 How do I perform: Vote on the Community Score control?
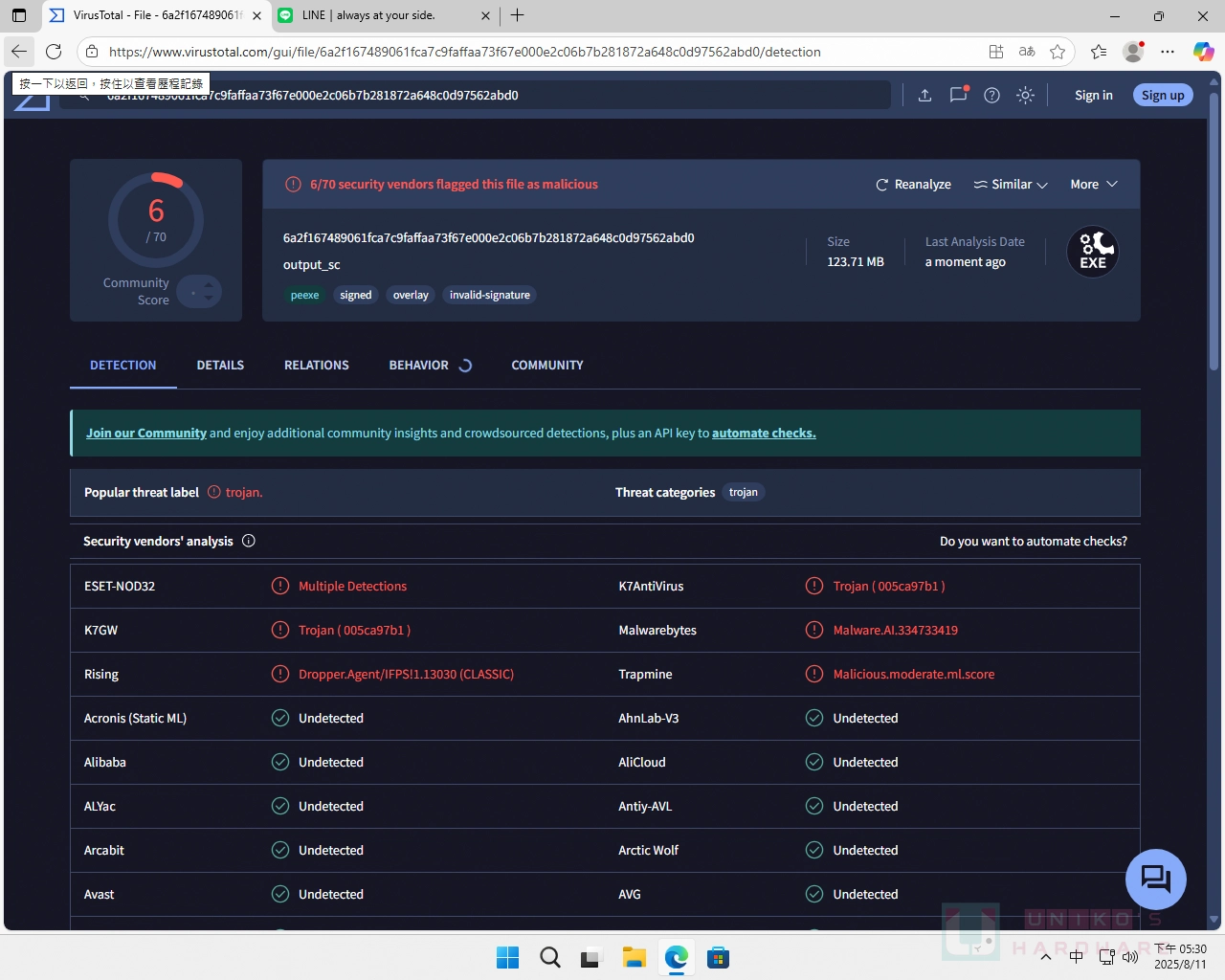(199, 291)
